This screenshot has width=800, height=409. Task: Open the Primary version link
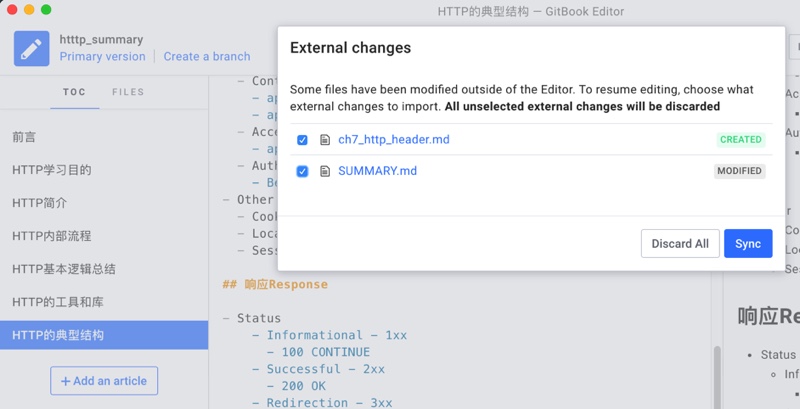point(102,57)
